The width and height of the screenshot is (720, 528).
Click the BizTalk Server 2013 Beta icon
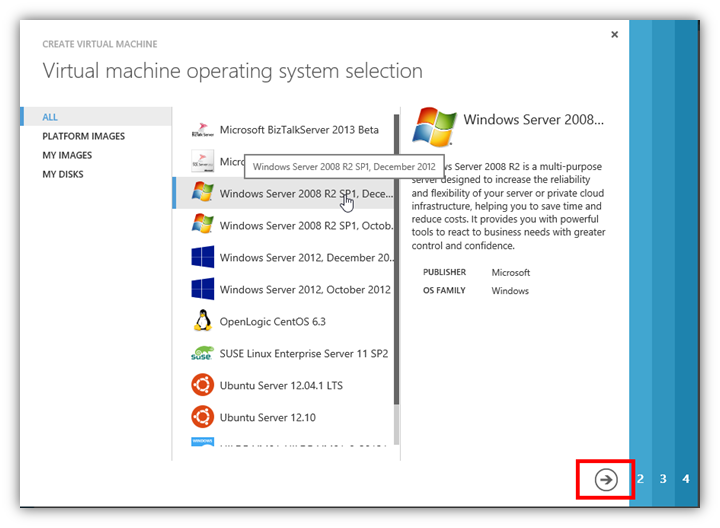202,130
